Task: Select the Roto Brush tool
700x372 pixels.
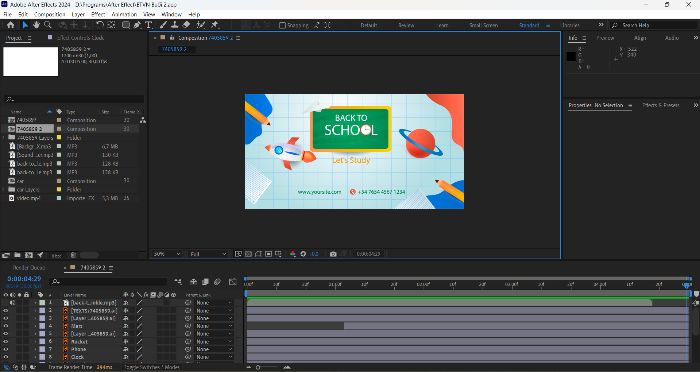Action: 201,25
